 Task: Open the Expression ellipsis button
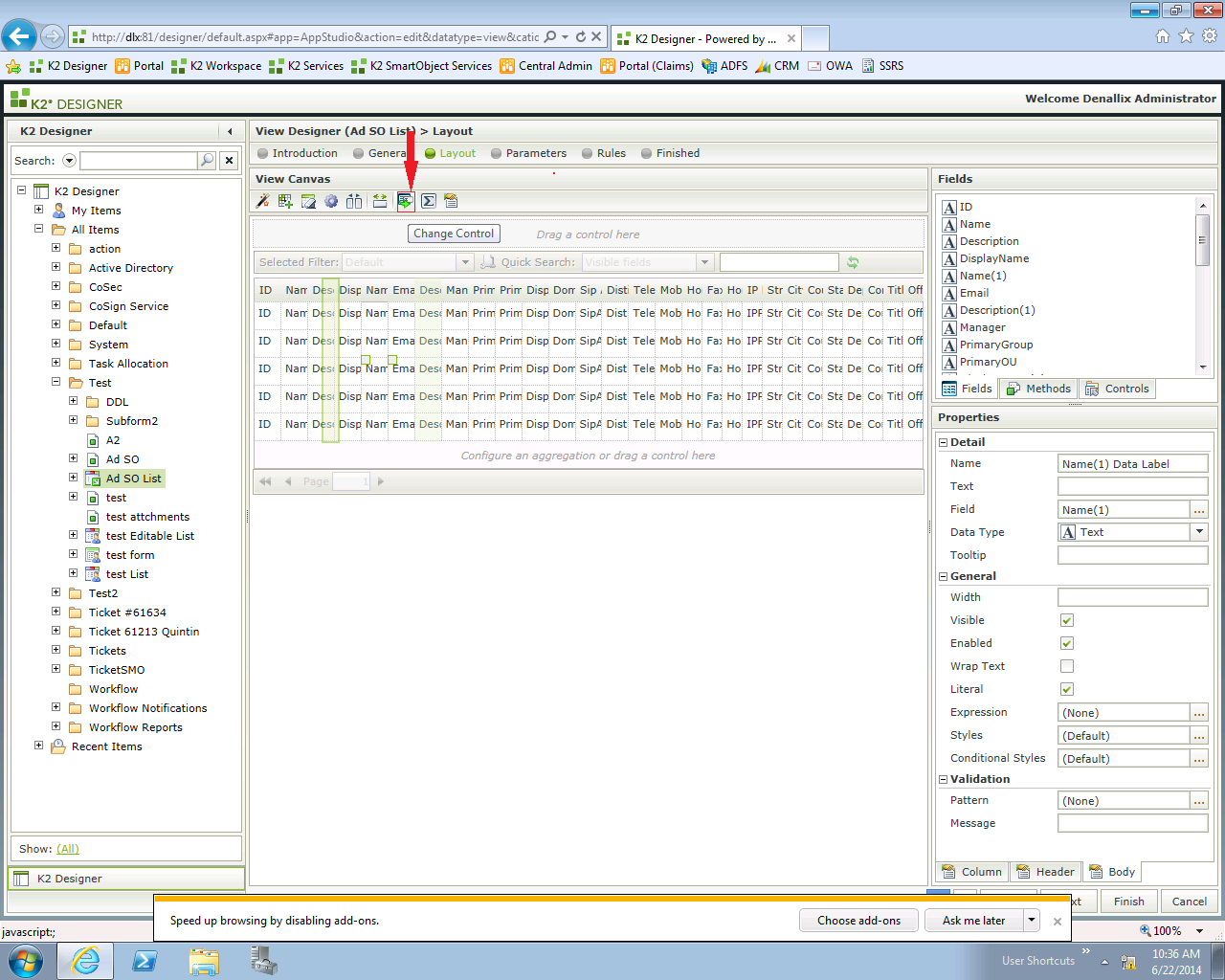point(1199,713)
